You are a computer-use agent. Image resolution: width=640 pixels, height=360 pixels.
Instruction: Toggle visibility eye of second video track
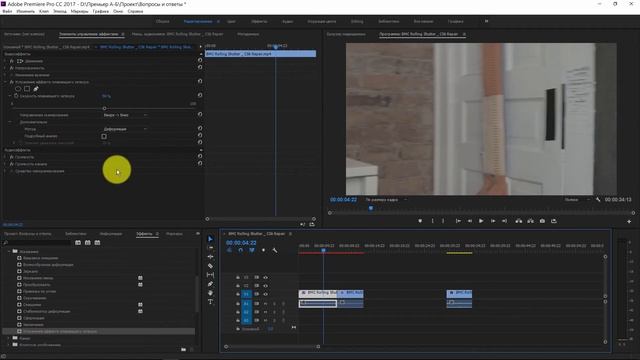point(266,286)
